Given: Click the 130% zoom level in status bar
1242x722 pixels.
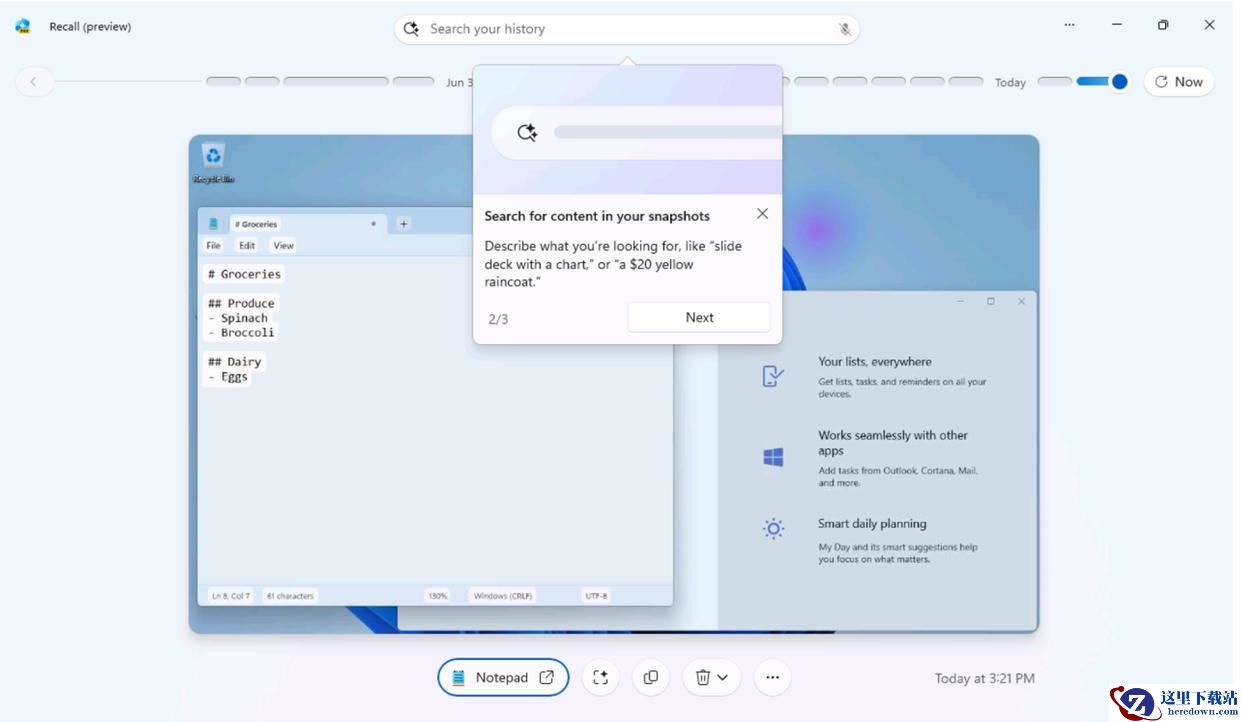Looking at the screenshot, I should tap(437, 596).
